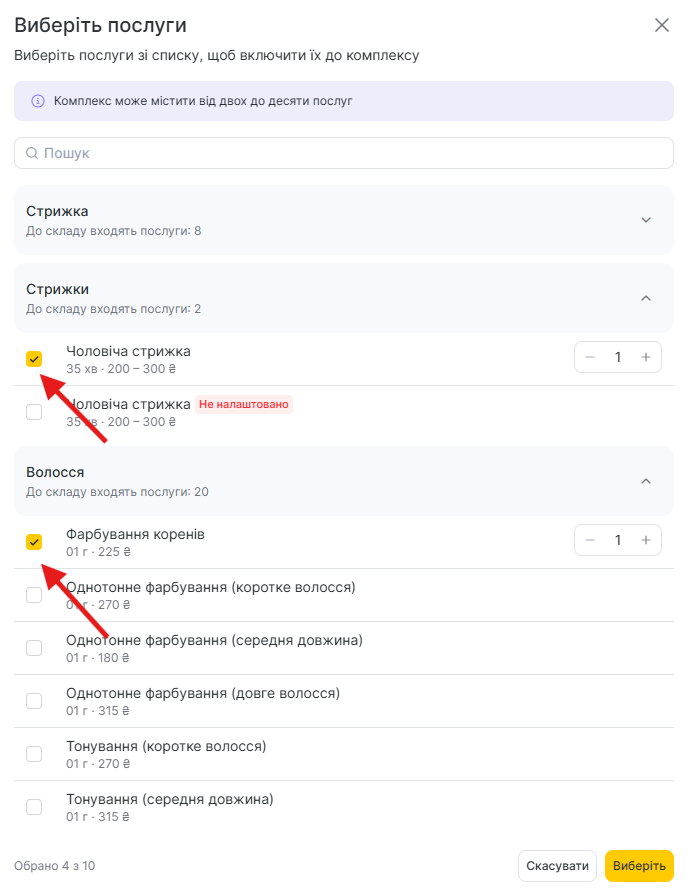Click the info icon in the notice banner
The width and height of the screenshot is (687, 895).
click(38, 101)
